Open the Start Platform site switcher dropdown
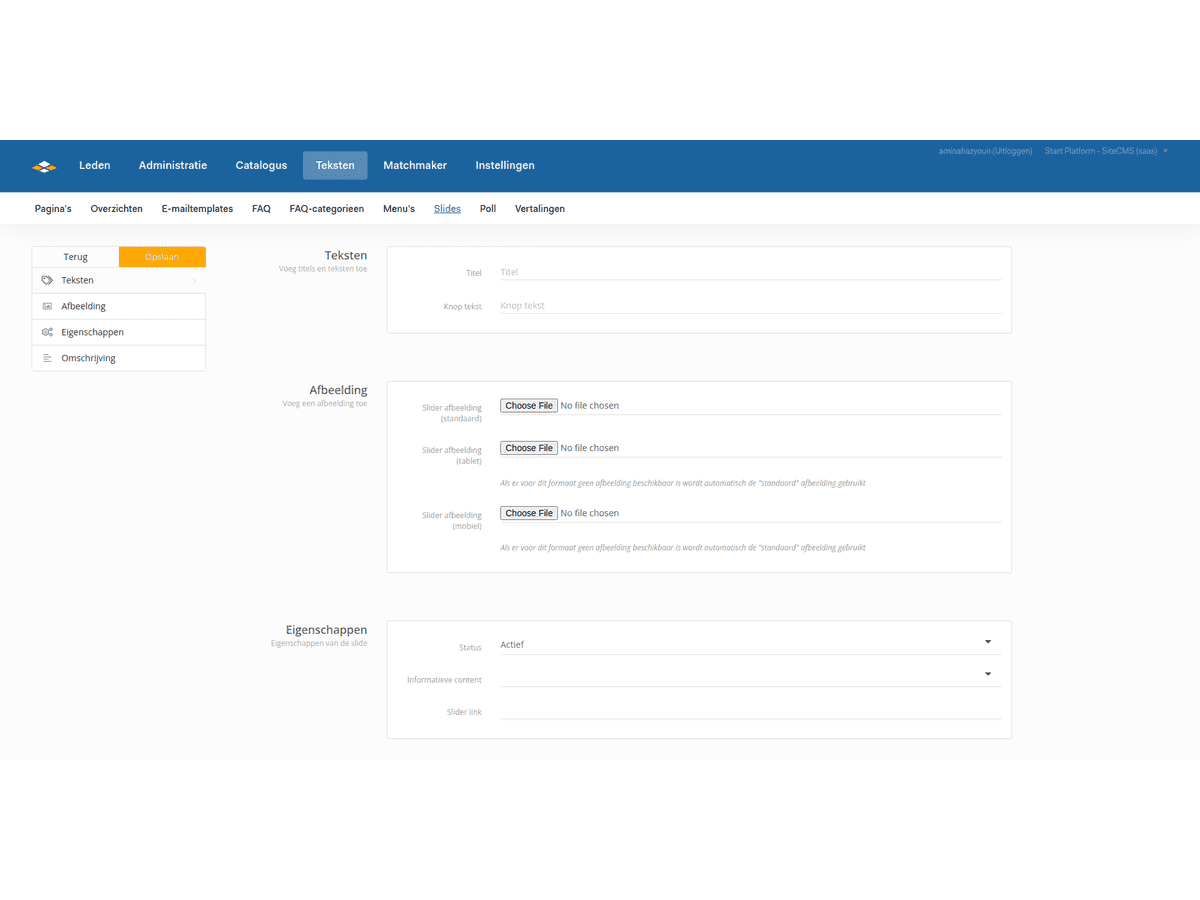 tap(1105, 151)
